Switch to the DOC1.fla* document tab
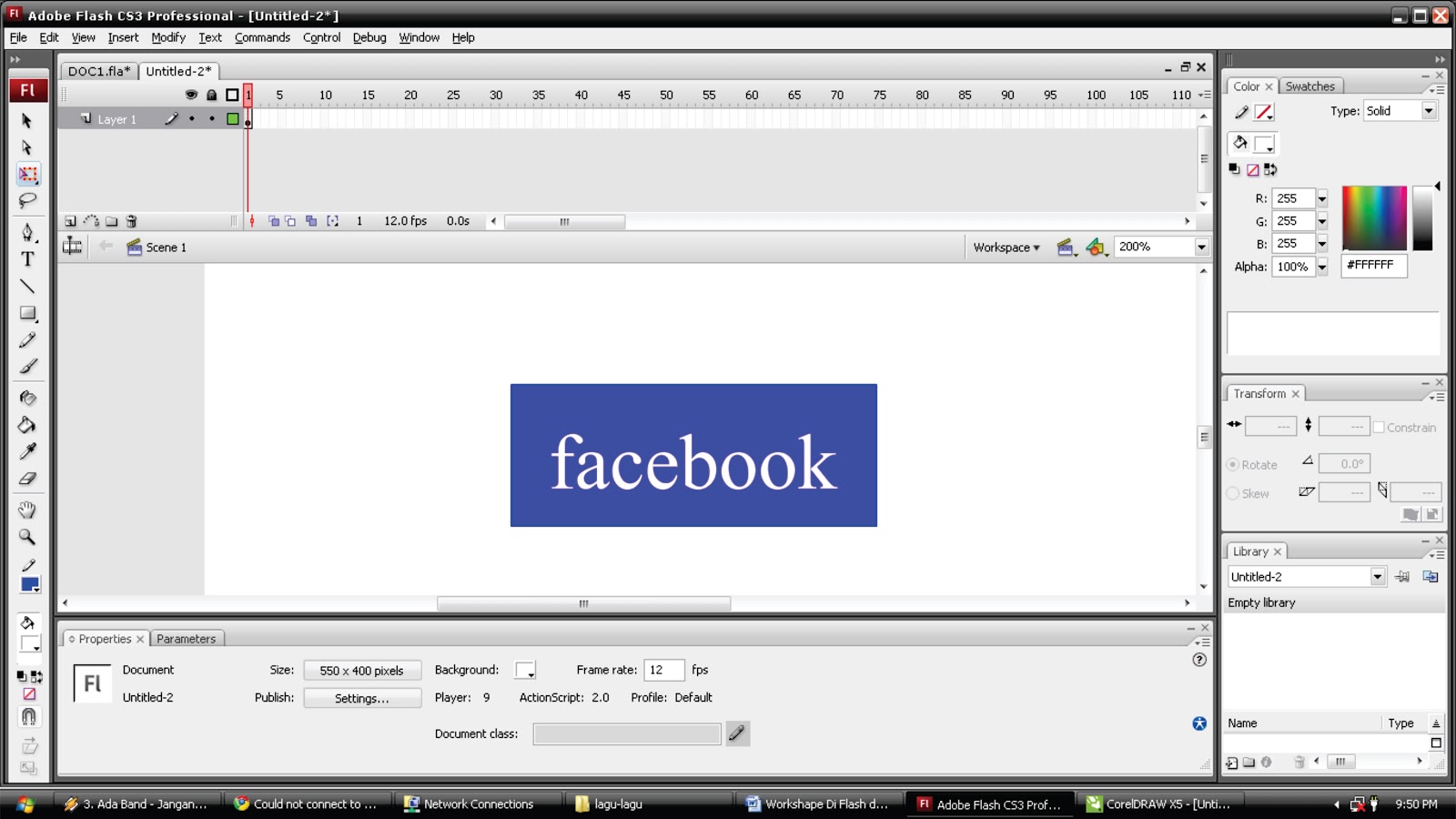The height and width of the screenshot is (819, 1456). point(99,71)
